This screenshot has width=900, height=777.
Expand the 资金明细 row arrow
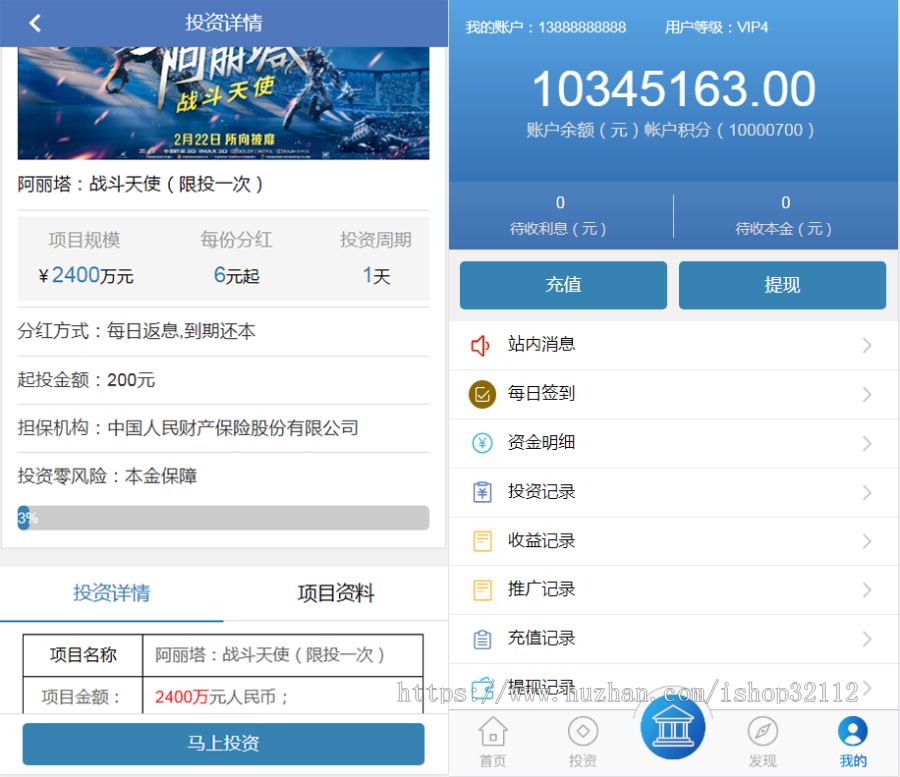[x=866, y=442]
